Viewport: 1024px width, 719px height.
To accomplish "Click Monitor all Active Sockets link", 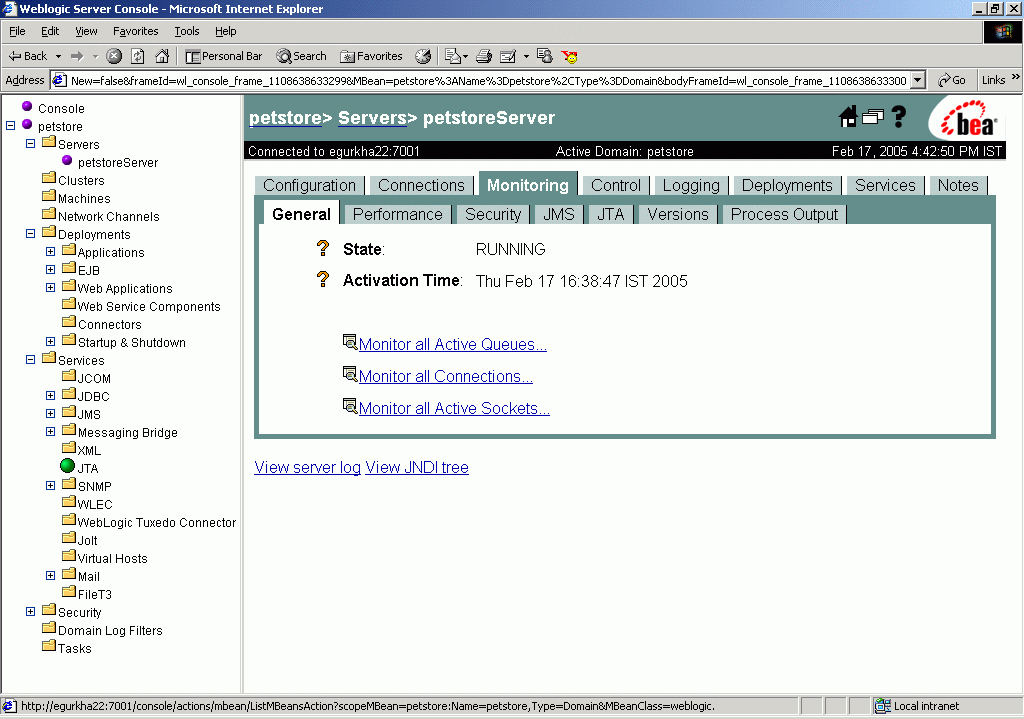I will tap(454, 408).
